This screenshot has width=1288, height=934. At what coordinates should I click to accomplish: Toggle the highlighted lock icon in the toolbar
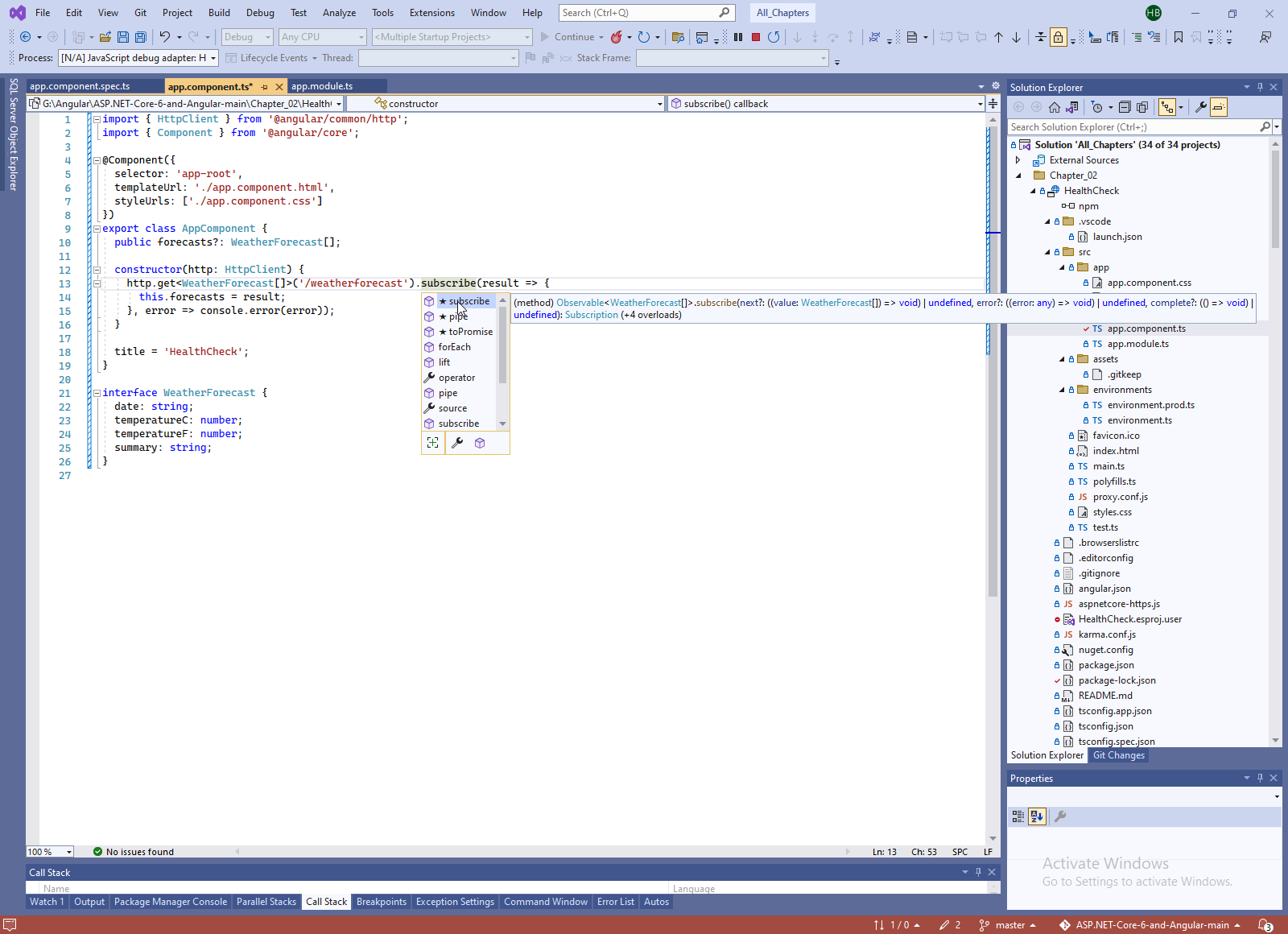click(x=1058, y=37)
